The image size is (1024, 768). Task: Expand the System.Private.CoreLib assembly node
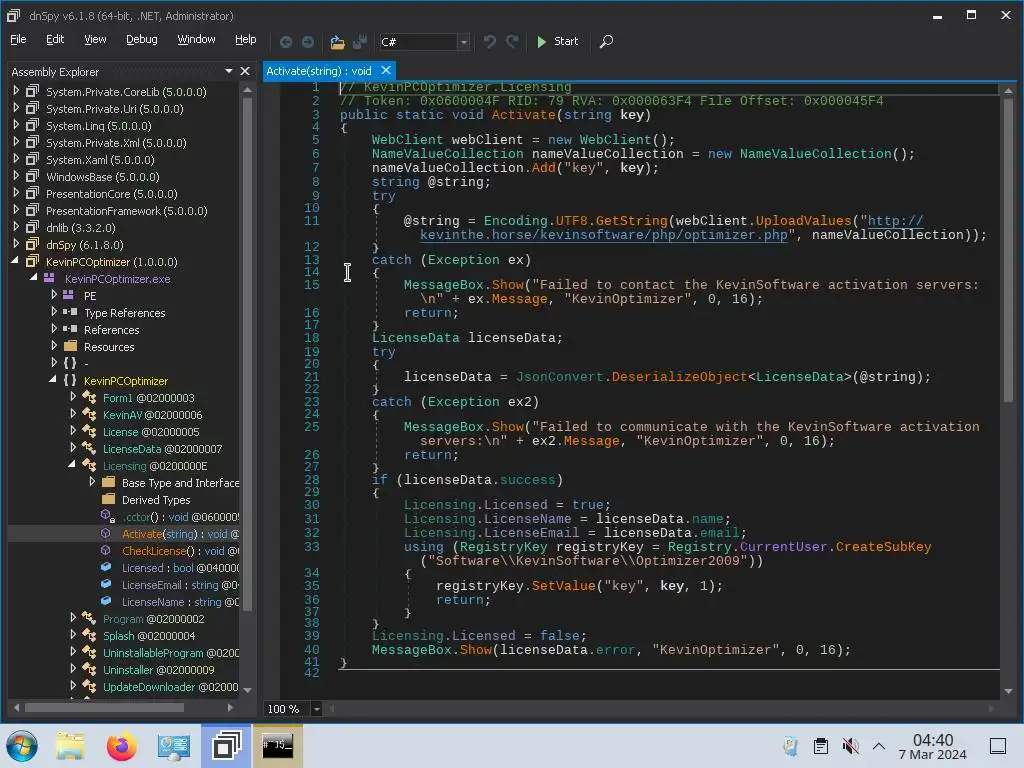pos(16,91)
